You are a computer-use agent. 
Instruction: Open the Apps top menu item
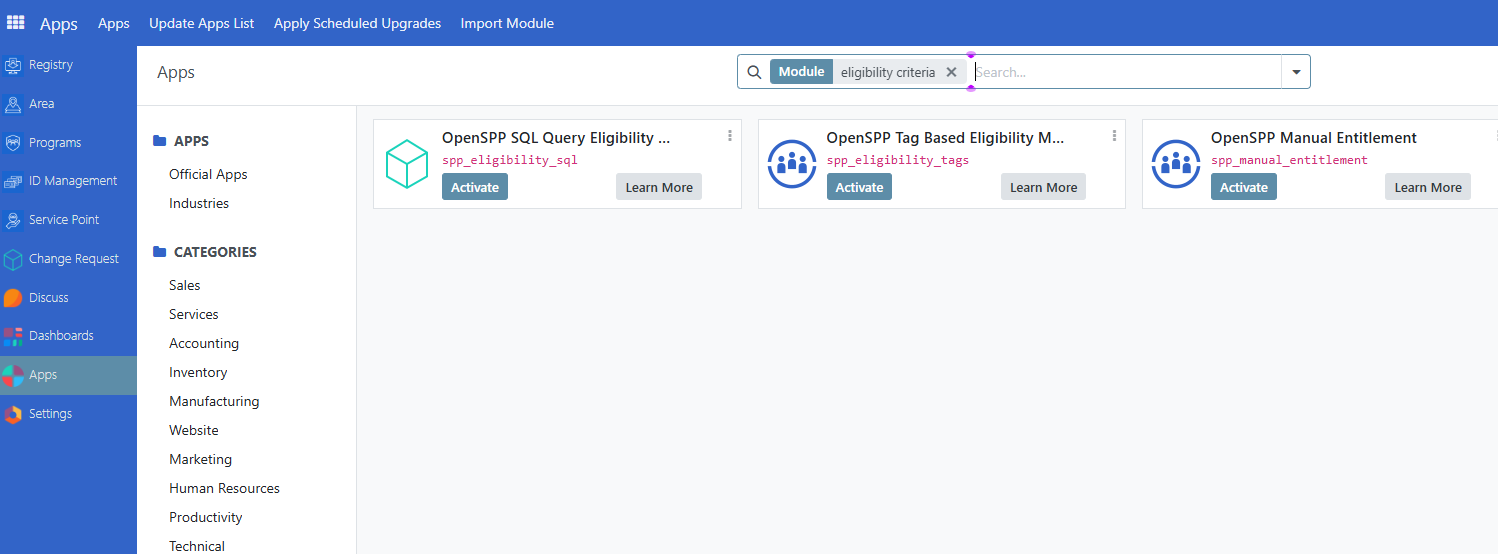(114, 23)
